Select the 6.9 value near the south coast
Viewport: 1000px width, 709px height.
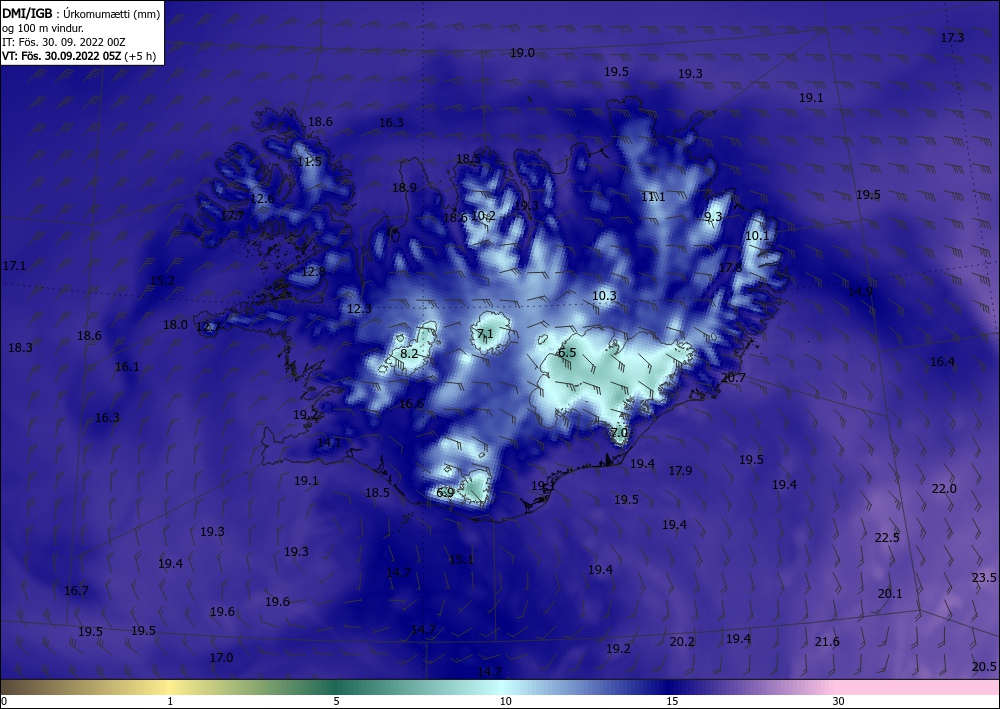[x=445, y=492]
